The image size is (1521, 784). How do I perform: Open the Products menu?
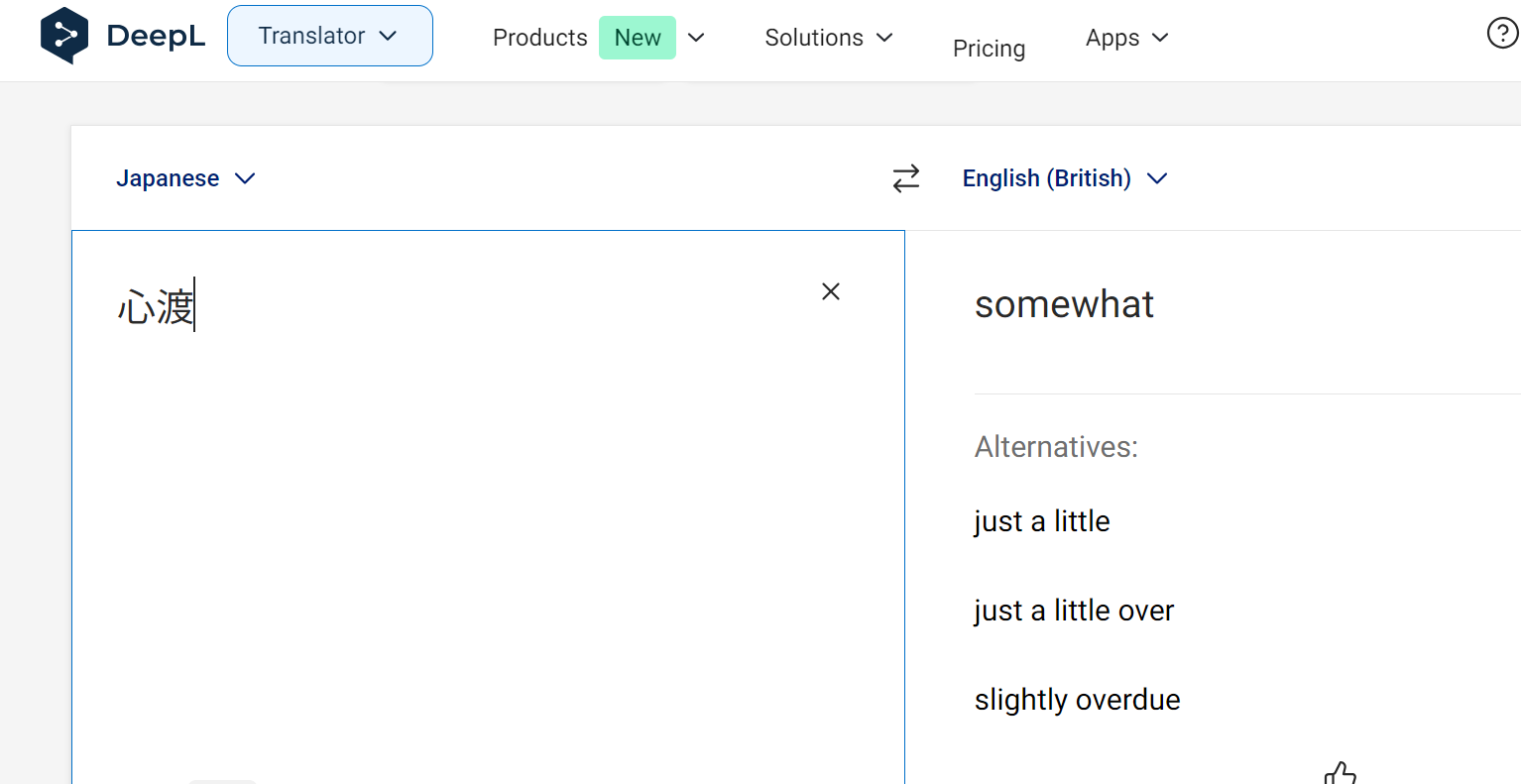click(x=539, y=38)
